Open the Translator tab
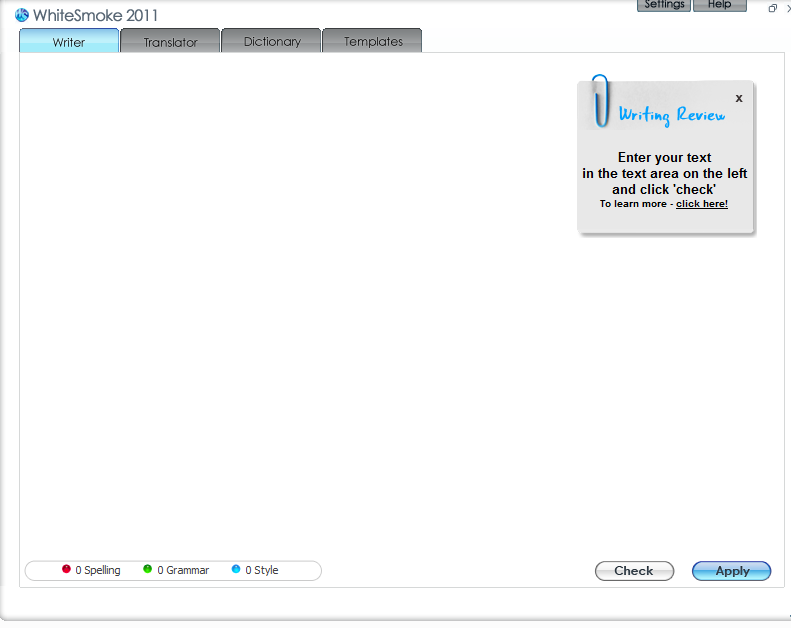Image resolution: width=791 pixels, height=628 pixels. [170, 41]
